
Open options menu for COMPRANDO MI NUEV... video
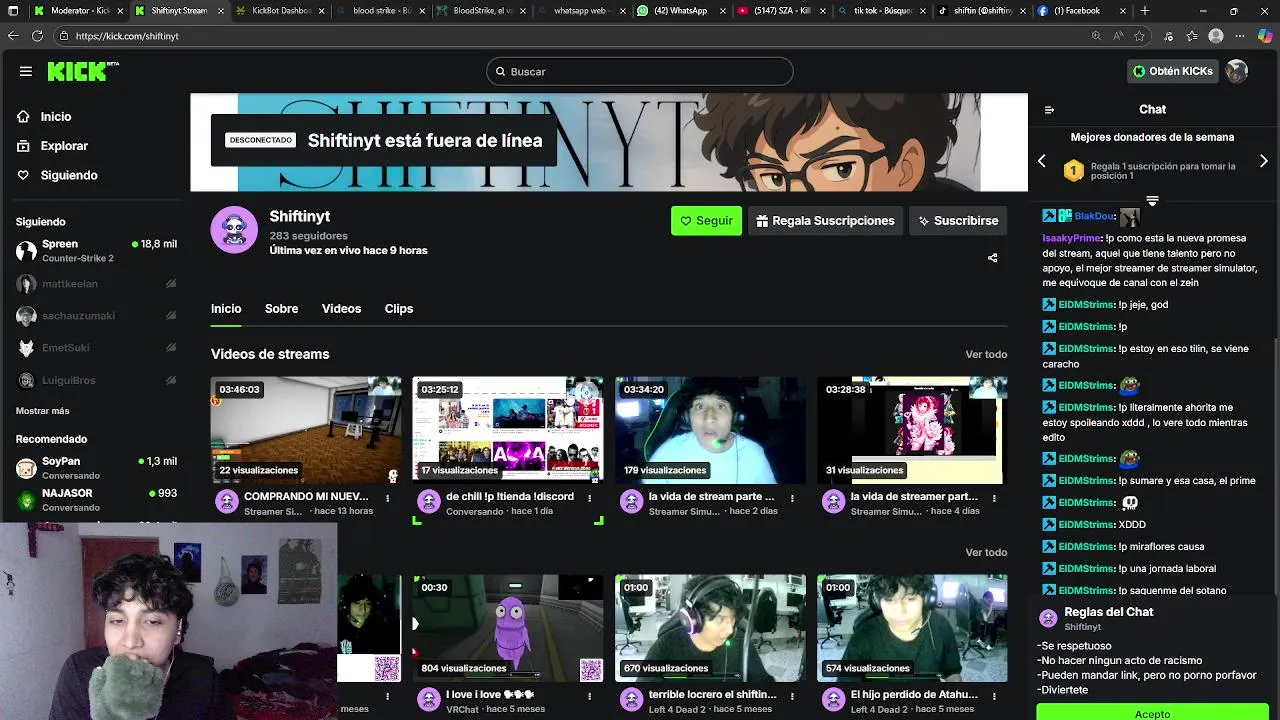pos(388,498)
